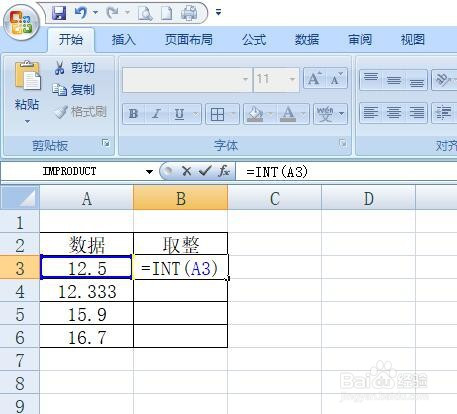This screenshot has width=457, height=414.
Task: Open the Name Box function dropdown arrow
Action: point(149,172)
